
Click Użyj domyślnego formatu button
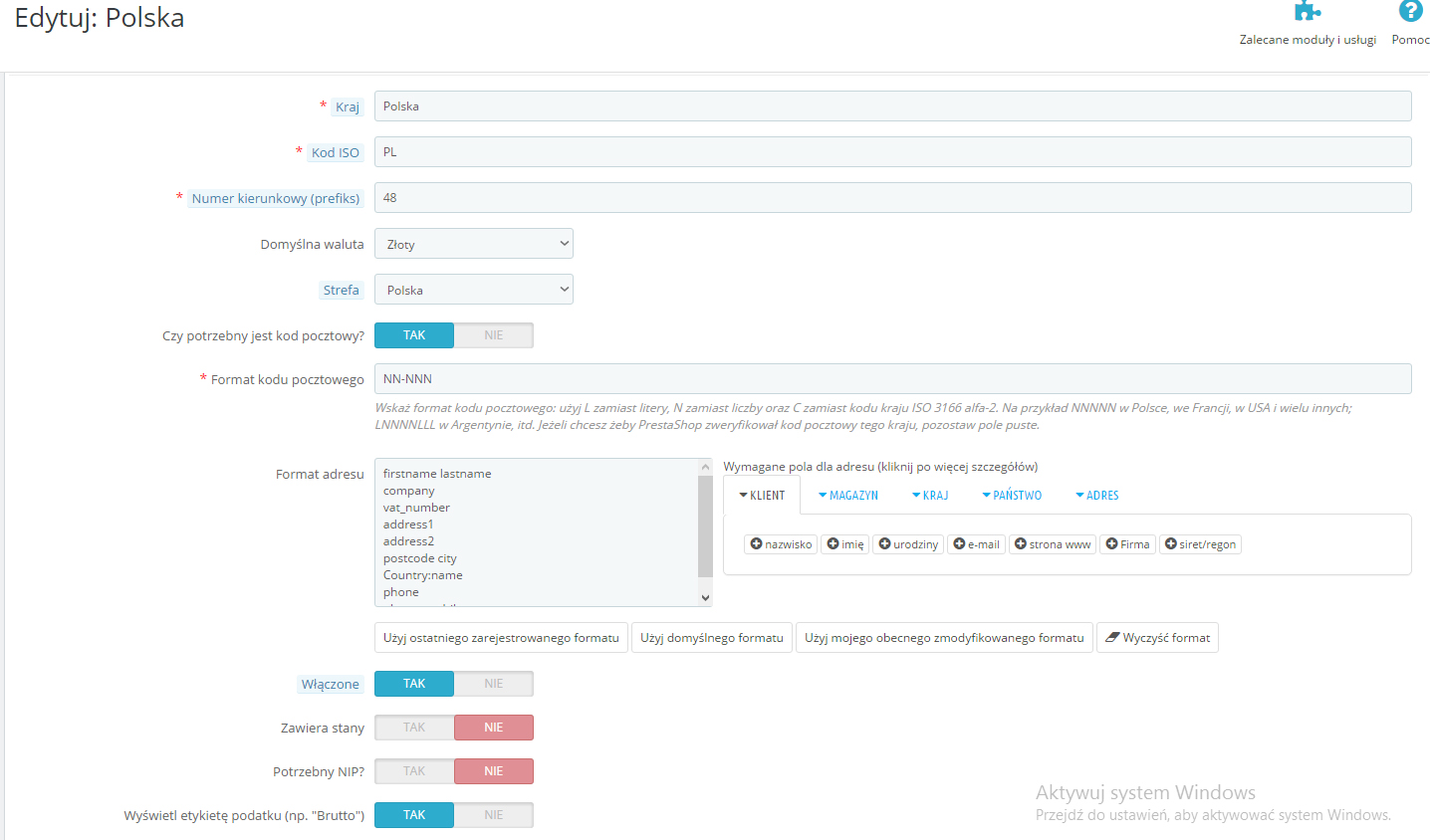point(712,638)
